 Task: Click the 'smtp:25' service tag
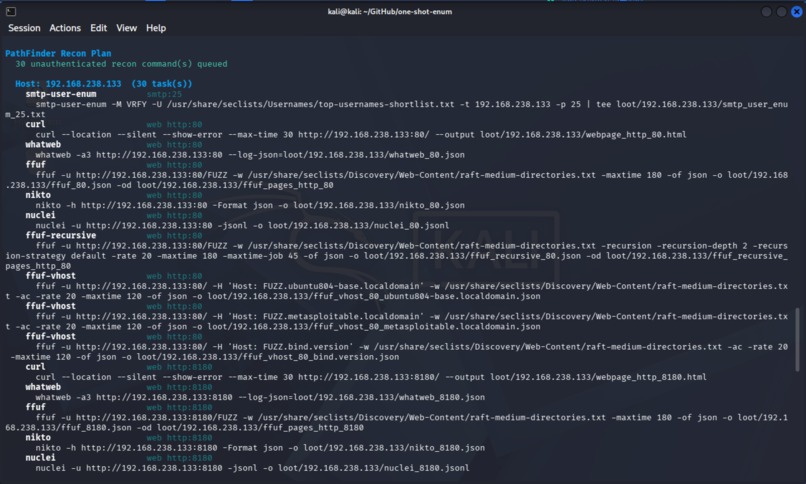(x=164, y=94)
